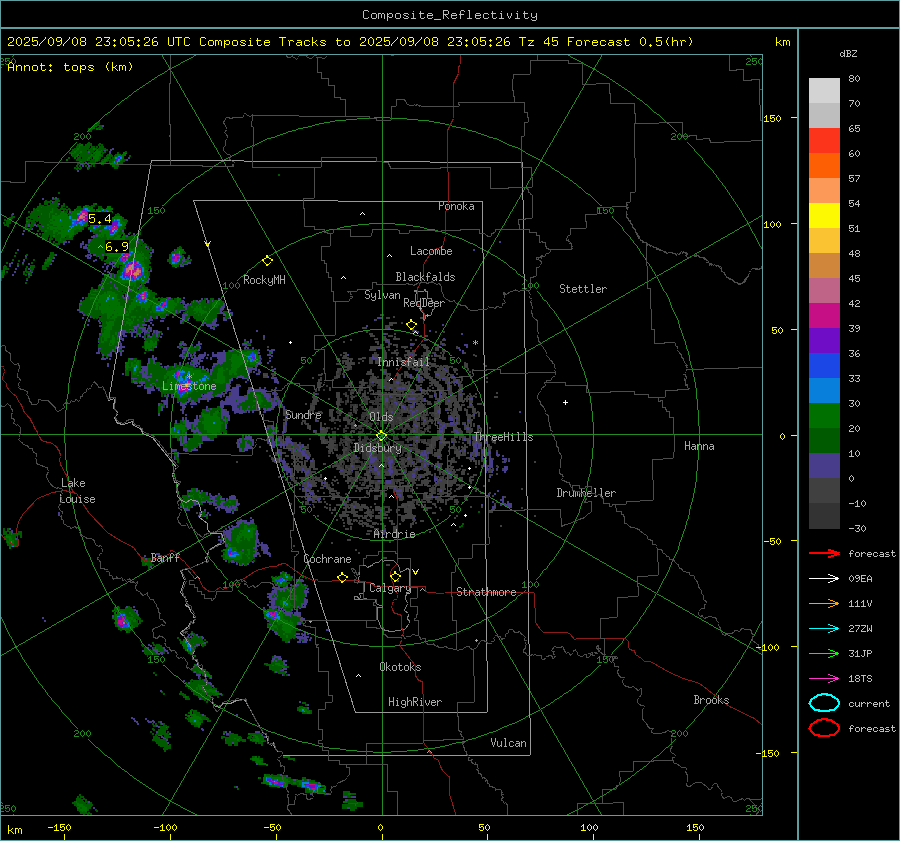The image size is (900, 841).
Task: Click the RedDeer city label
Action: (x=424, y=303)
